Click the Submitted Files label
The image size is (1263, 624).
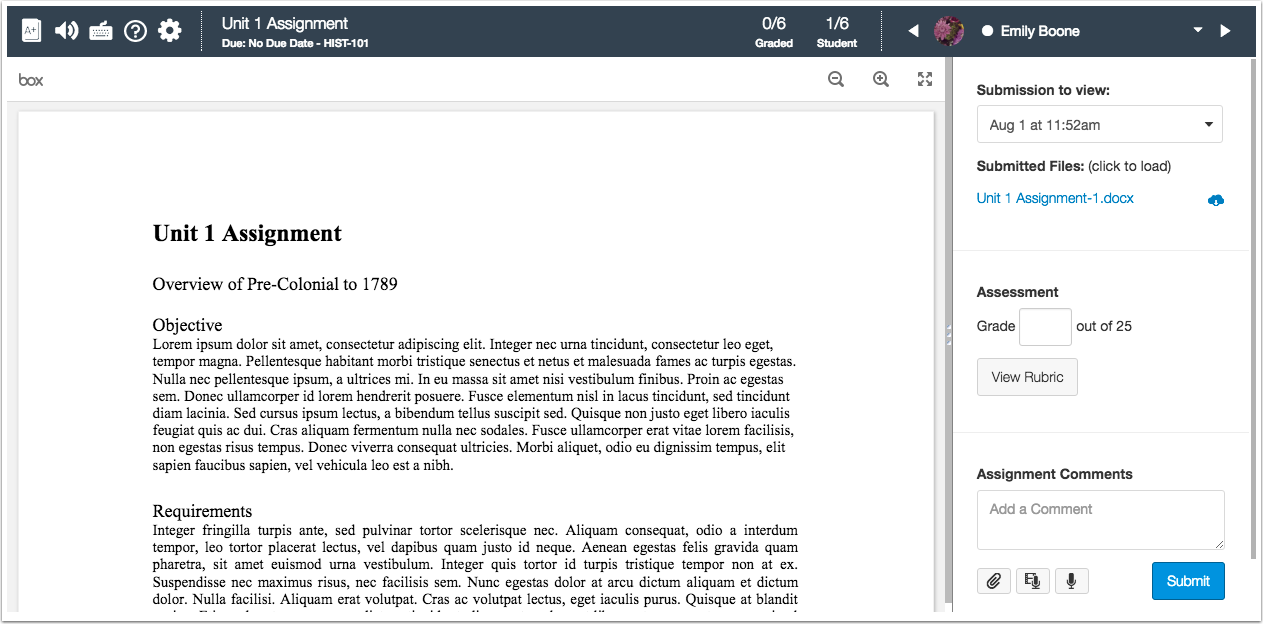[x=1028, y=166]
